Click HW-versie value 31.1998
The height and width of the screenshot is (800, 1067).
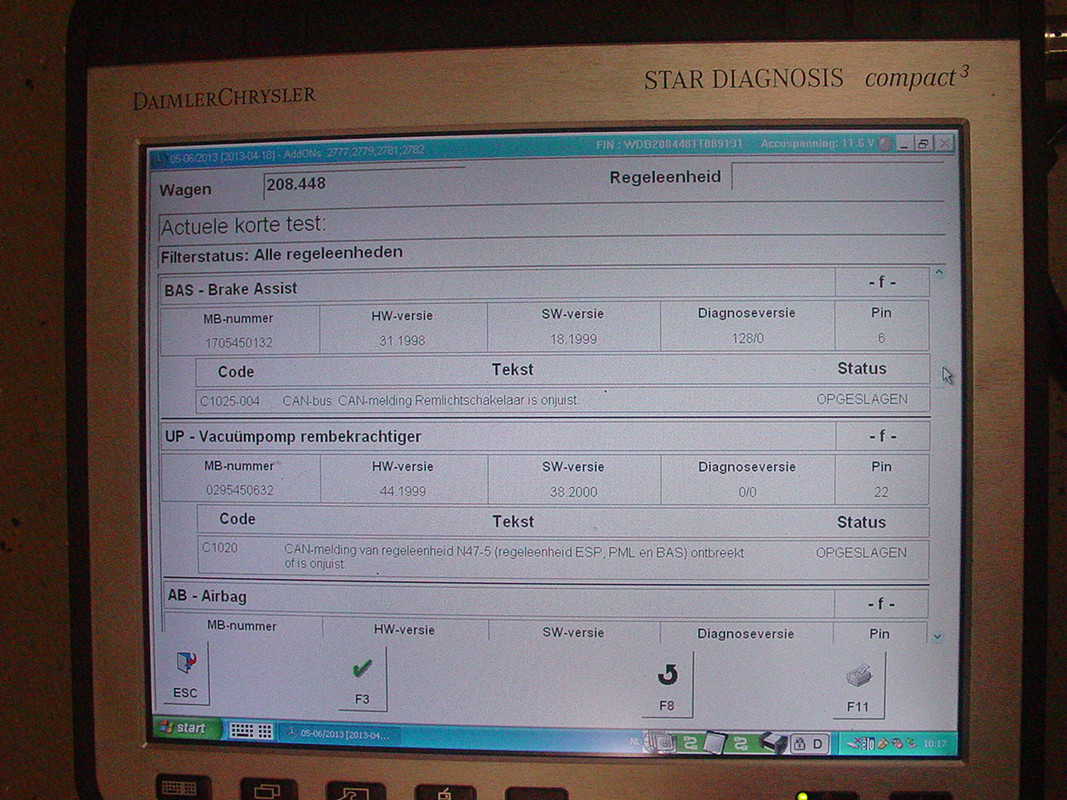(x=402, y=340)
